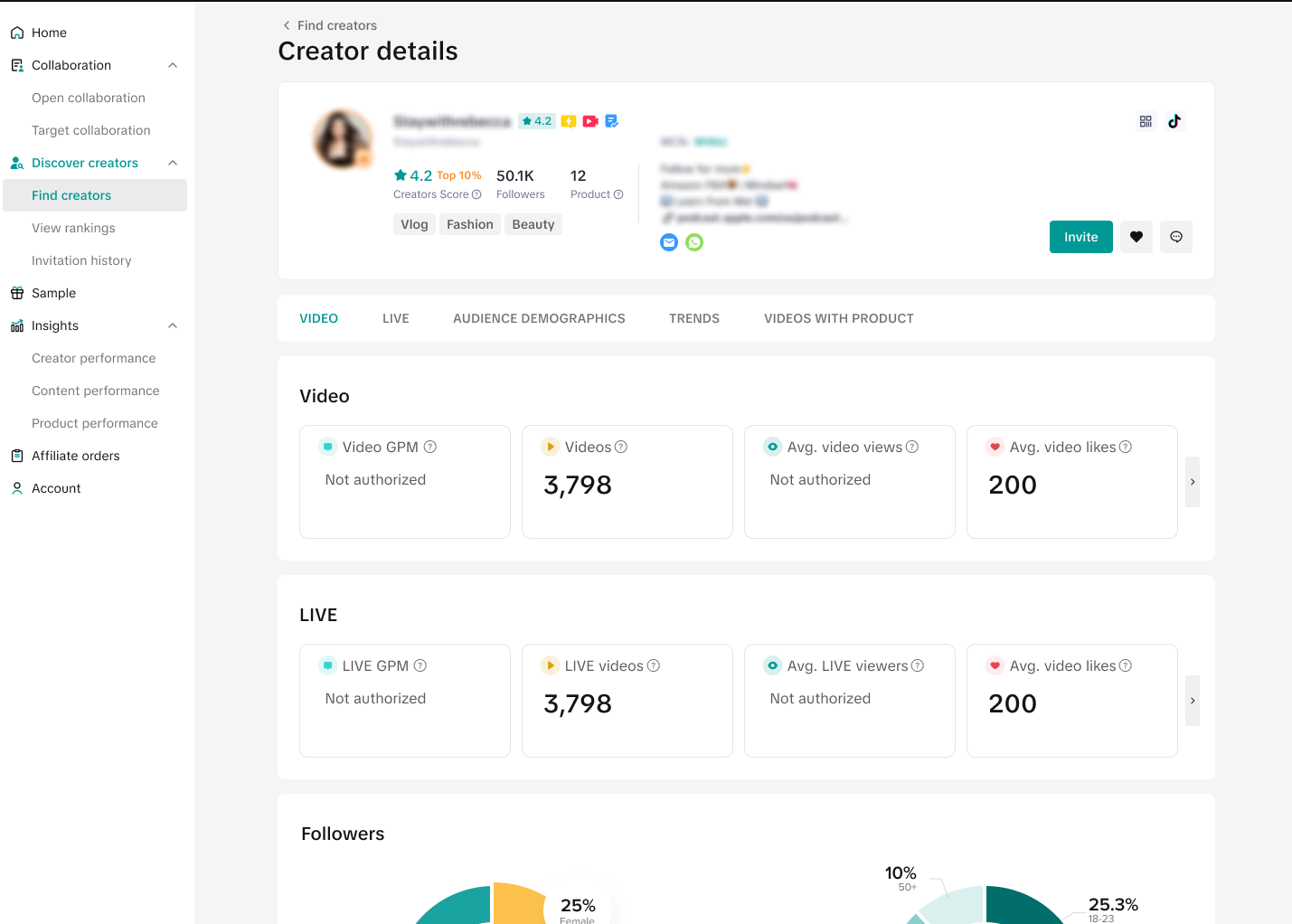Click the blue email contact icon
The width and height of the screenshot is (1292, 924).
tap(669, 242)
